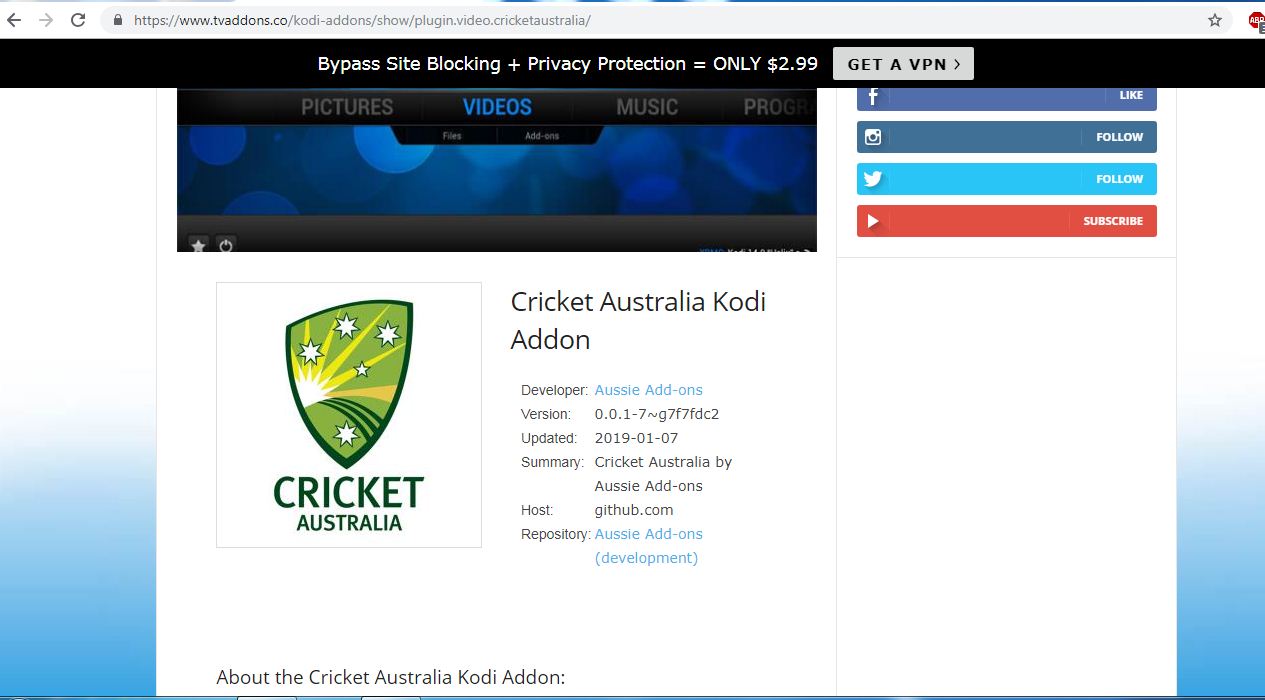1265x700 pixels.
Task: Click the secure padlock icon
Action: click(118, 20)
